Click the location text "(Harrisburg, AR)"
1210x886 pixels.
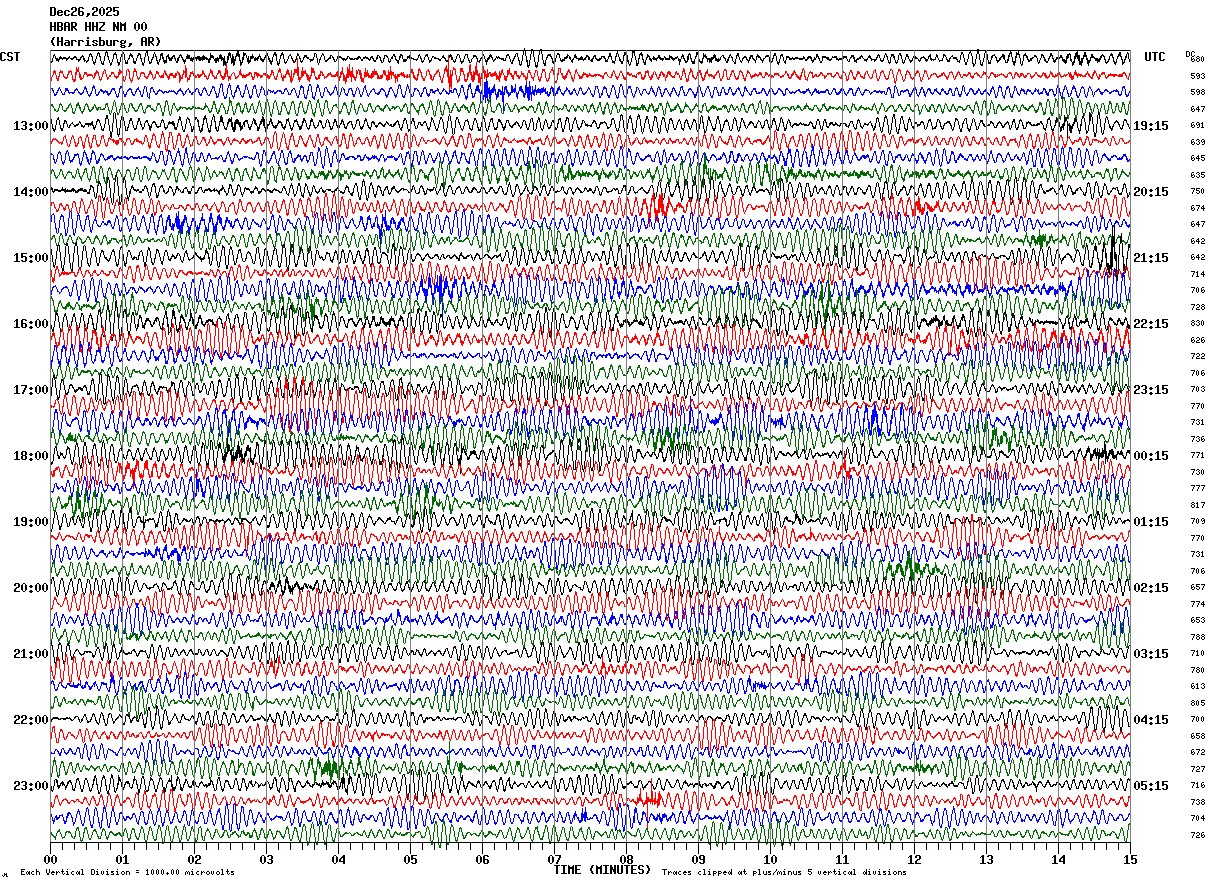tap(105, 42)
